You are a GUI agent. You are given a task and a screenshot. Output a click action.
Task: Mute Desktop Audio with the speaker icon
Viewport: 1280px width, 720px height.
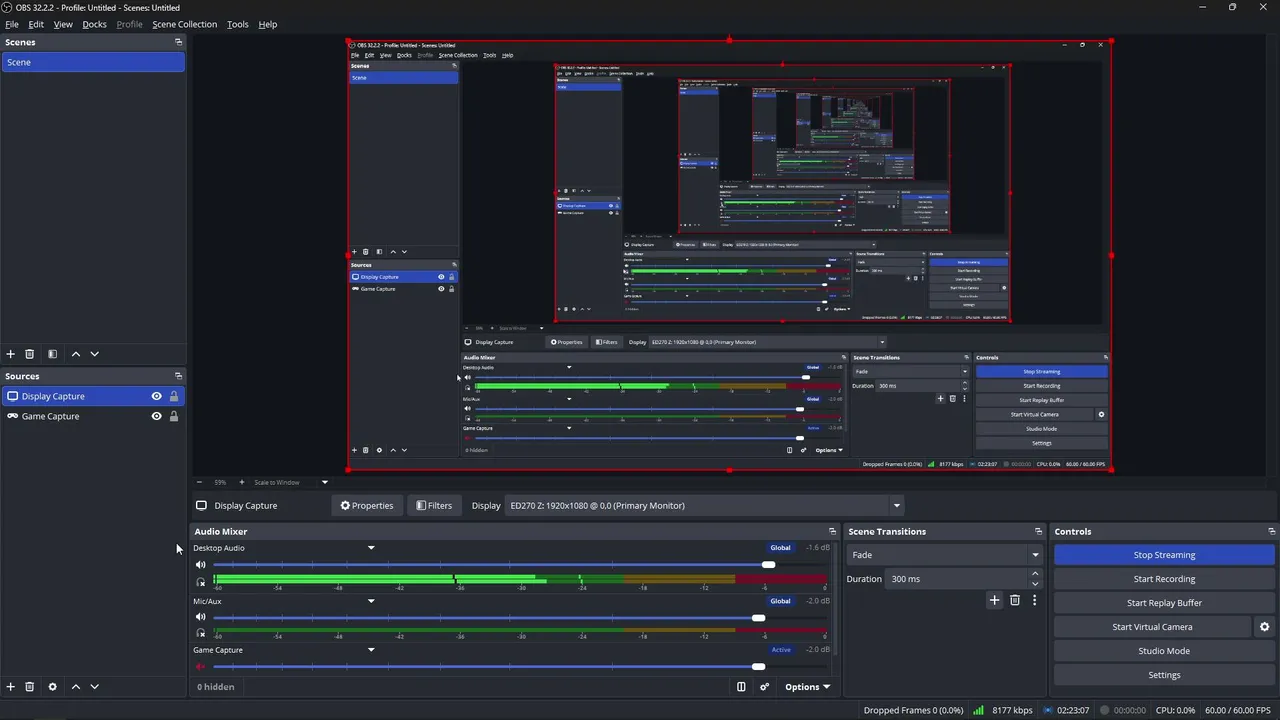click(200, 565)
